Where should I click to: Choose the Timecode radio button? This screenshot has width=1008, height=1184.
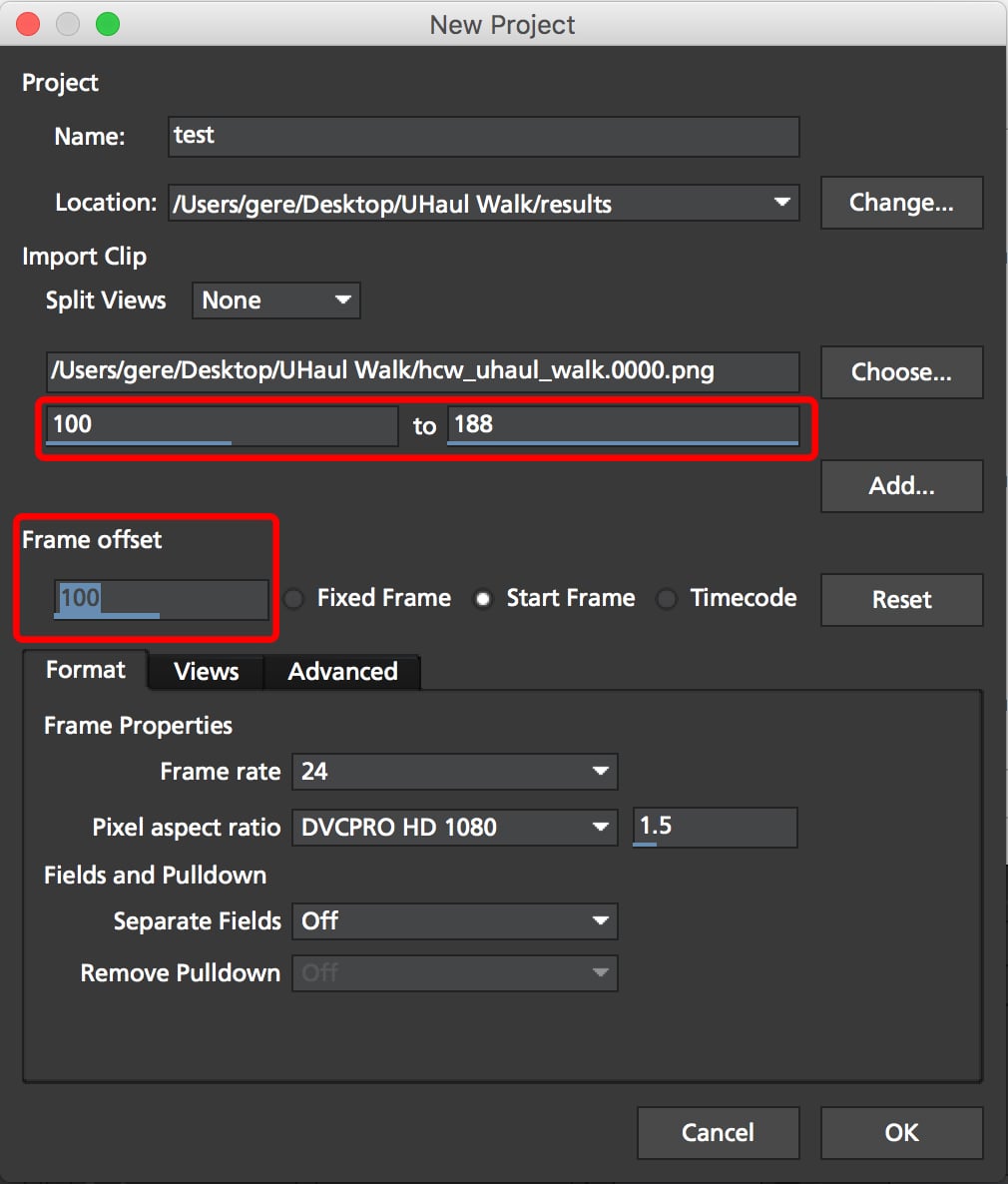click(667, 599)
